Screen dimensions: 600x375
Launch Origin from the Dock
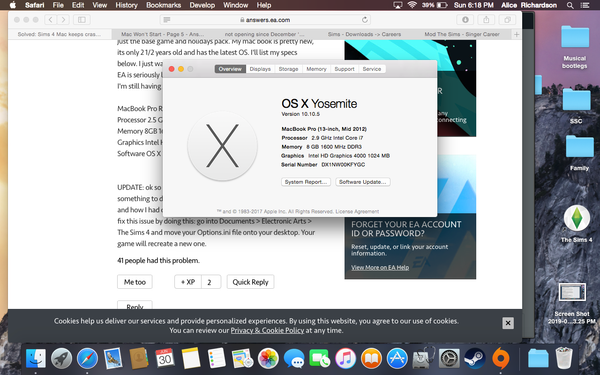click(501, 359)
